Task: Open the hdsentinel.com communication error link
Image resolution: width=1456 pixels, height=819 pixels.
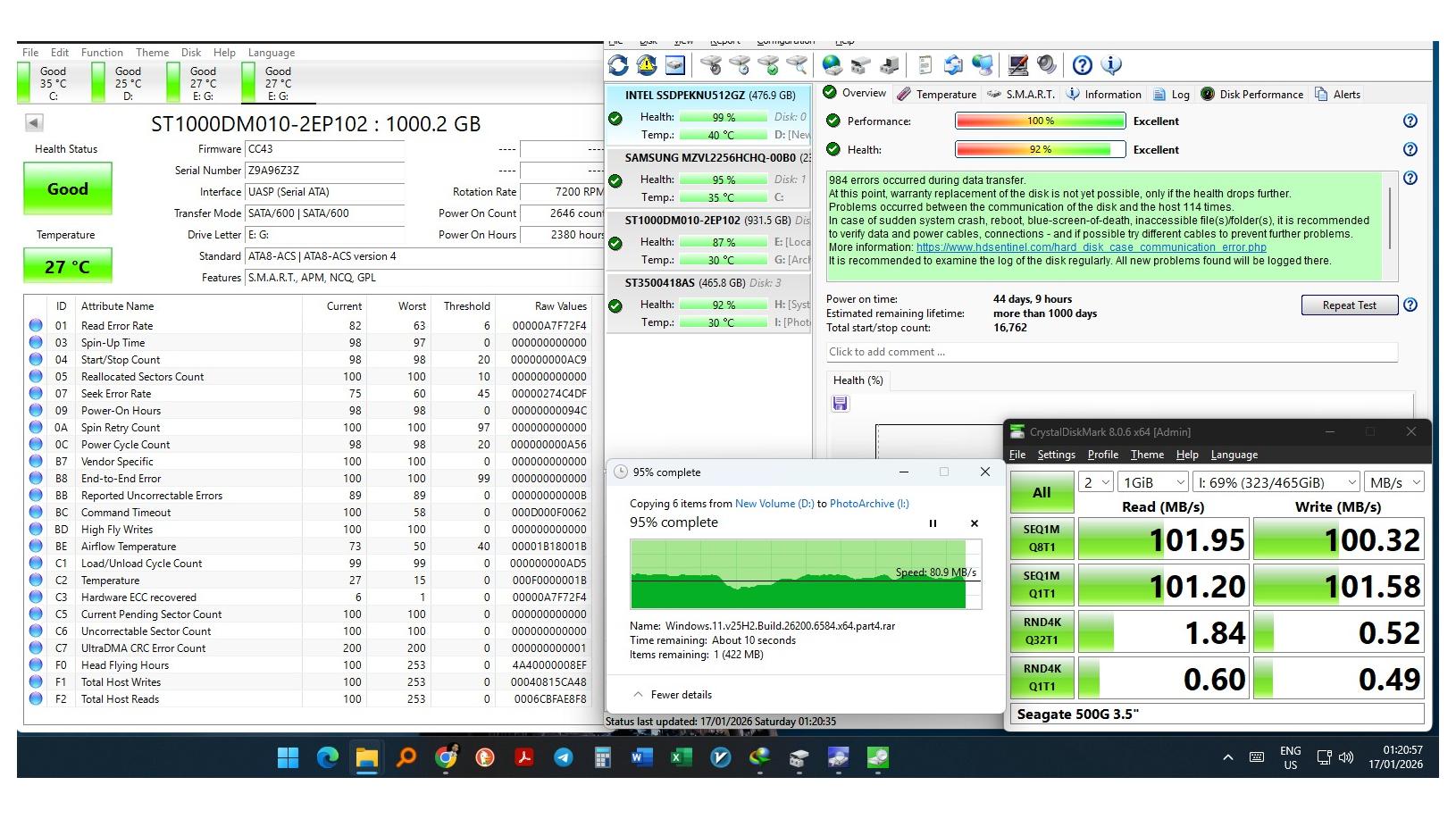Action: click(x=1091, y=247)
